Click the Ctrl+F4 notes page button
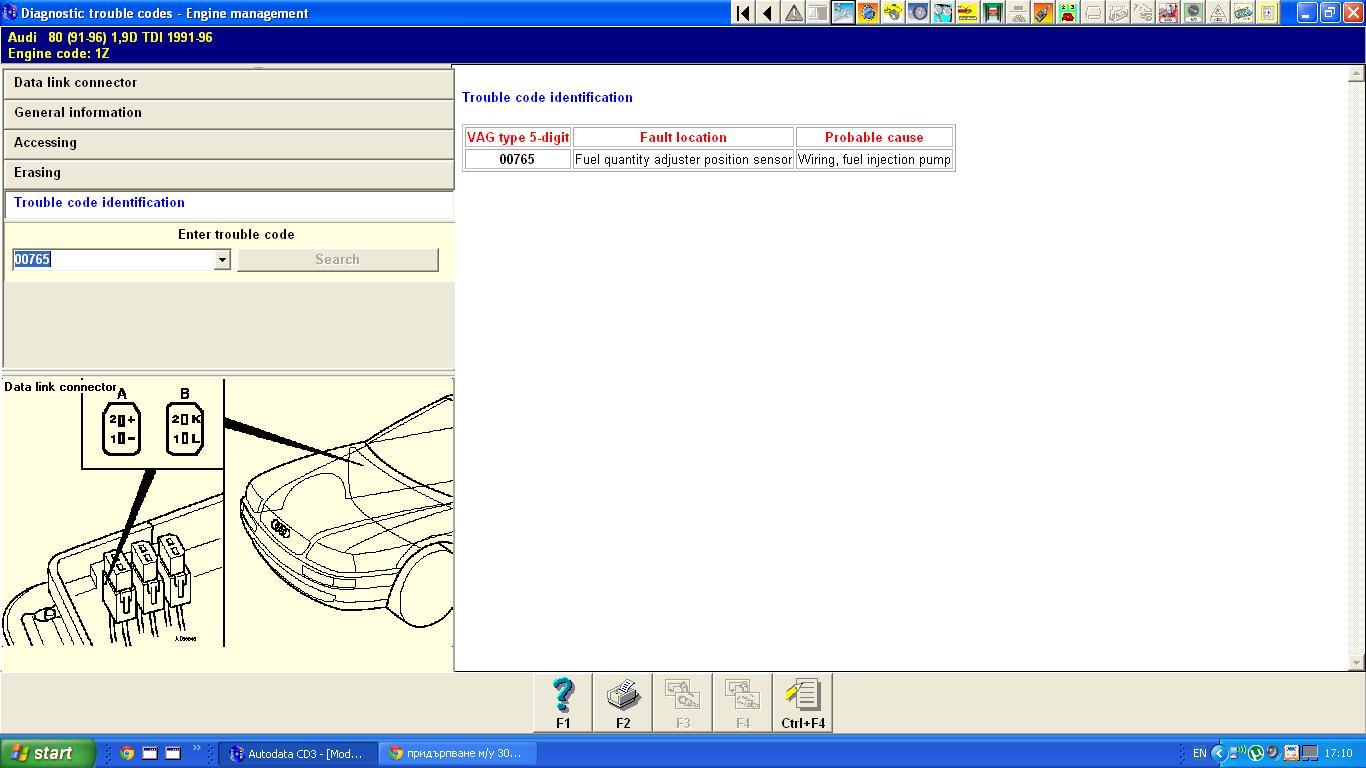Image resolution: width=1366 pixels, height=768 pixels. pyautogui.click(x=803, y=703)
